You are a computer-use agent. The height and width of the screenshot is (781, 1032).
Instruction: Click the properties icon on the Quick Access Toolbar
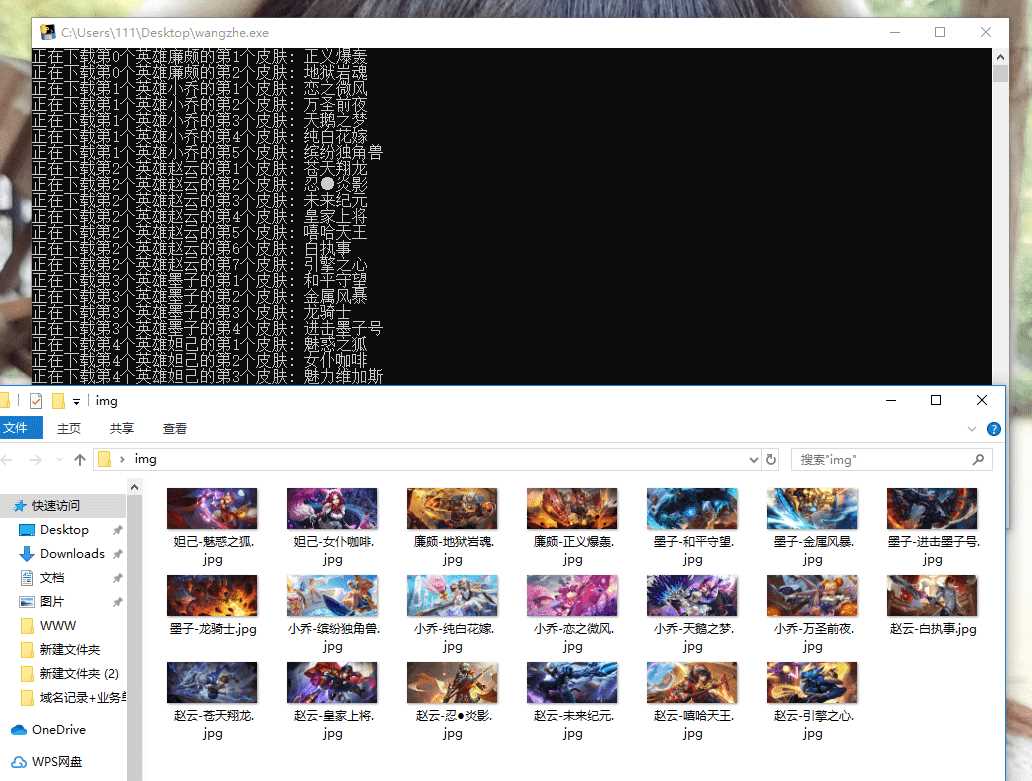pyautogui.click(x=36, y=400)
